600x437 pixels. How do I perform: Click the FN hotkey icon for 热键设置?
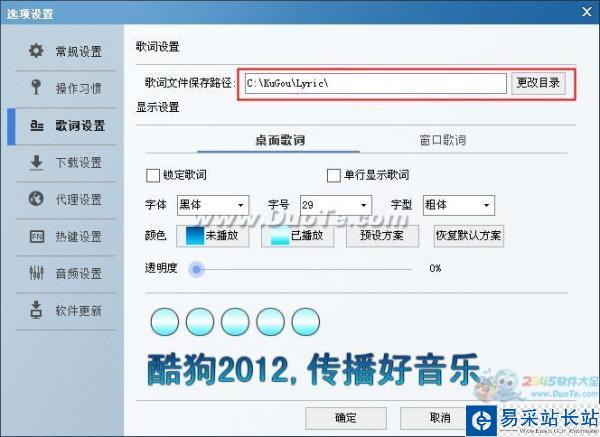pos(37,236)
